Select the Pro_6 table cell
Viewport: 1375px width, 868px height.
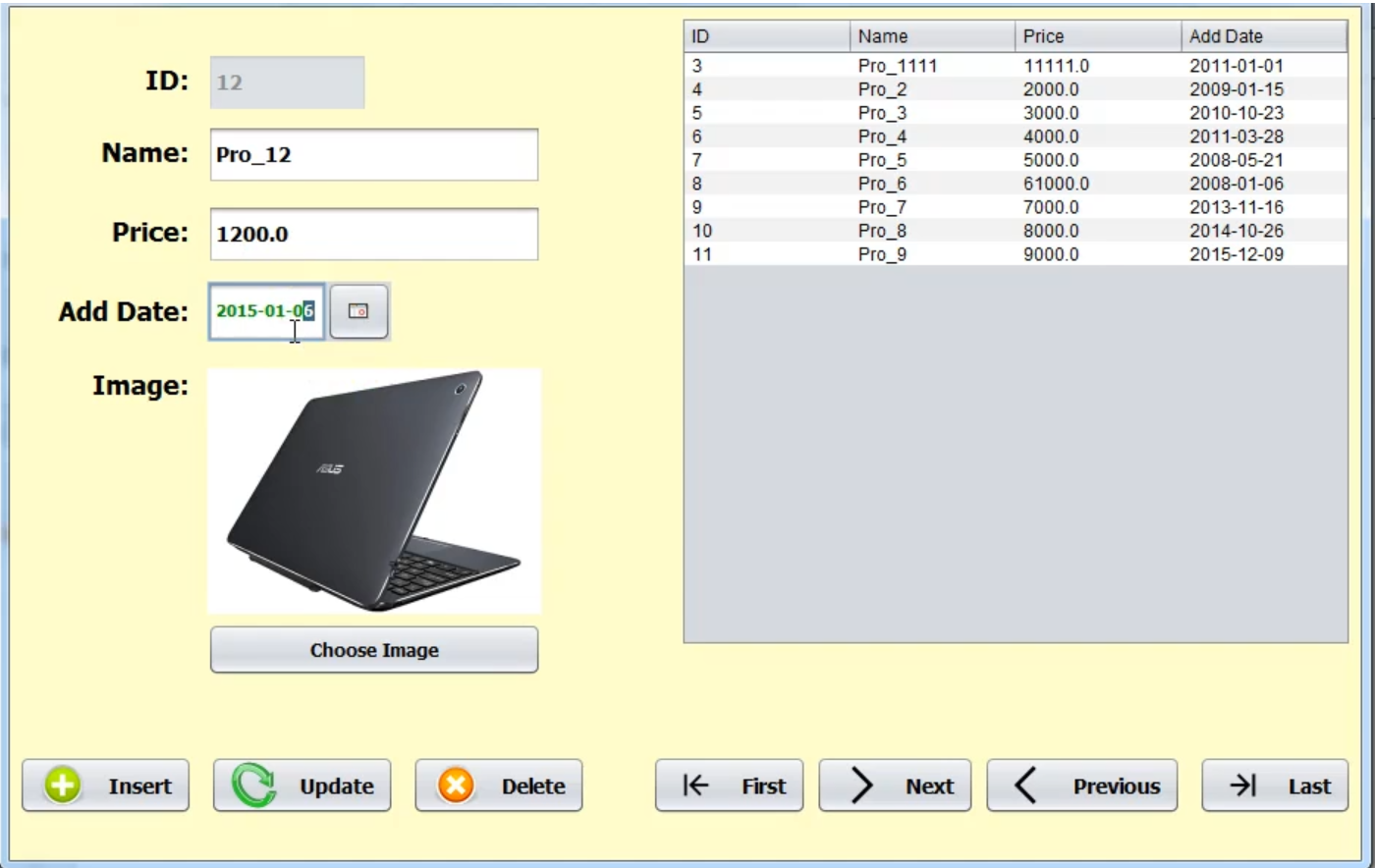[x=933, y=184]
